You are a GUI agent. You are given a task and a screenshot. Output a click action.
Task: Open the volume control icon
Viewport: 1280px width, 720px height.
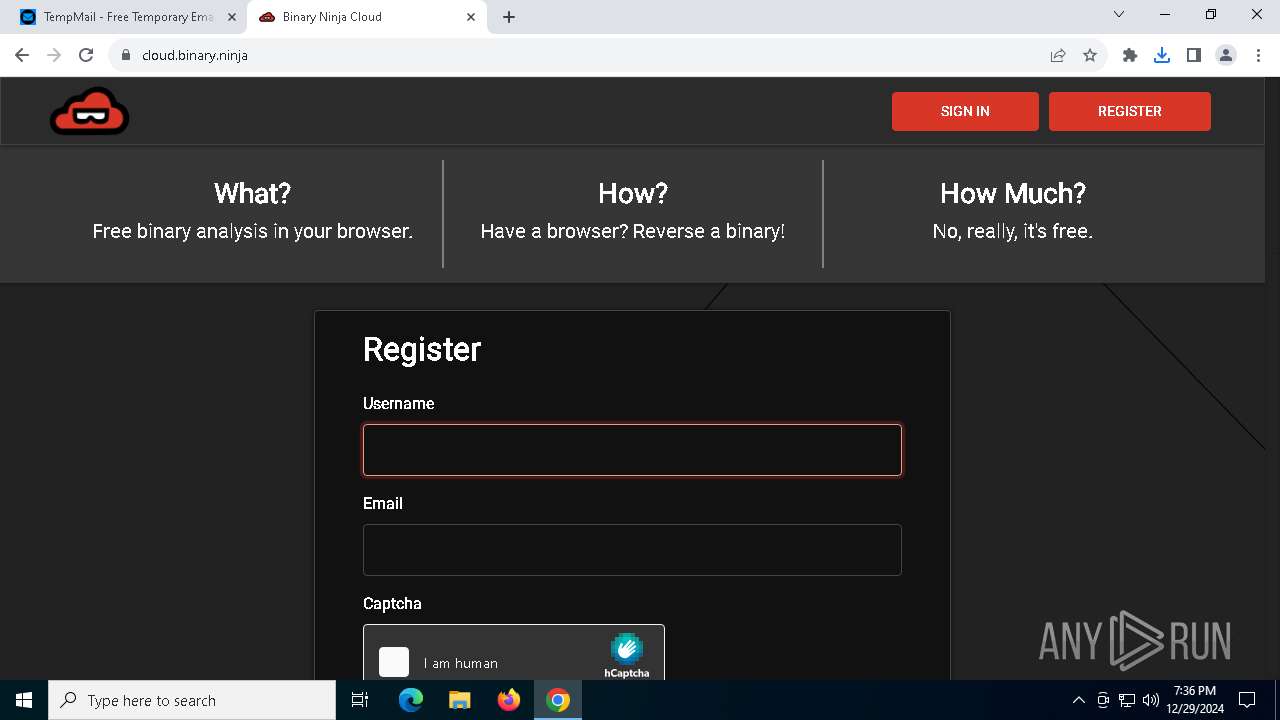click(x=1151, y=700)
